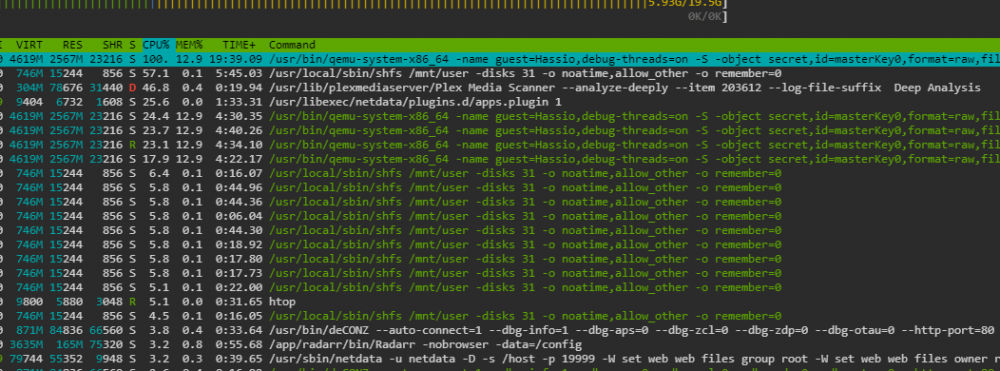1000x371 pixels.
Task: Select the shfs thread with time 0:17.80
Action: pyautogui.click(x=500, y=259)
